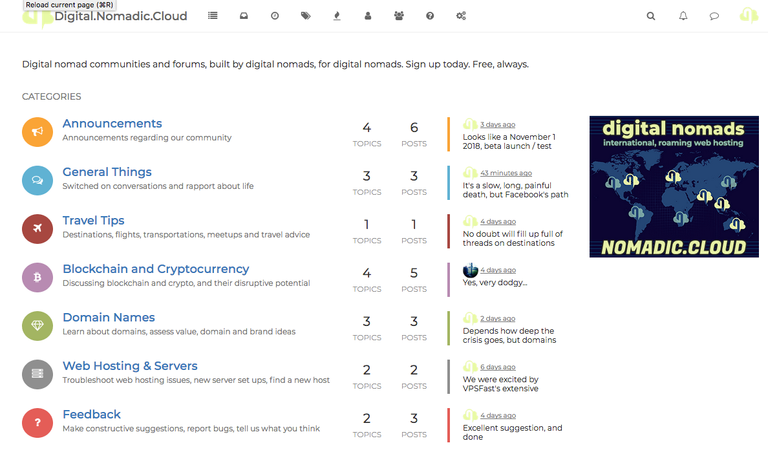Open post 'Excellent suggestion, and done'
The height and width of the screenshot is (449, 768).
click(512, 432)
